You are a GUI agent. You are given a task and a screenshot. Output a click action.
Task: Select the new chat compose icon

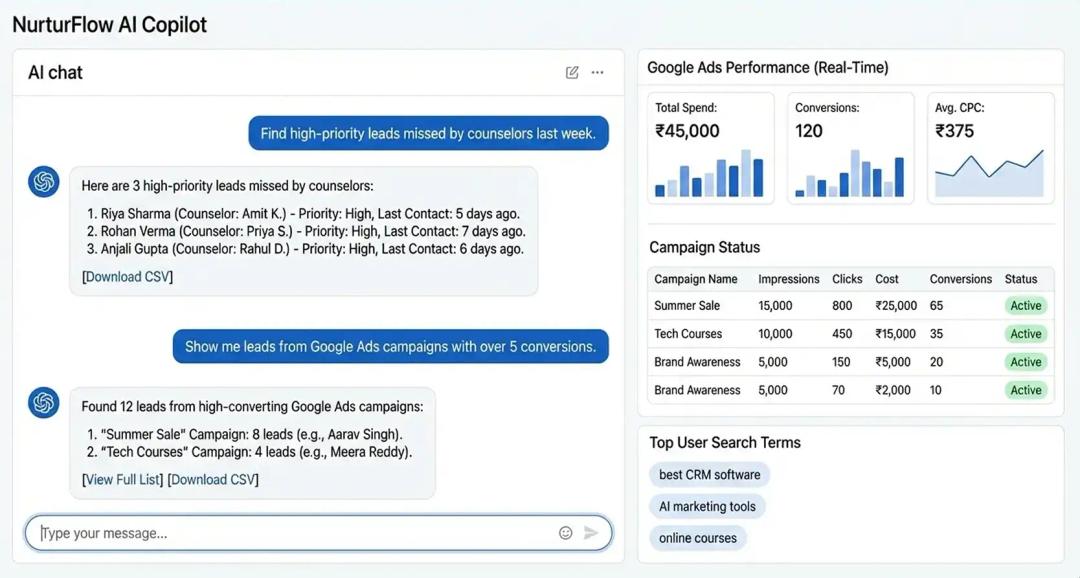(x=571, y=72)
